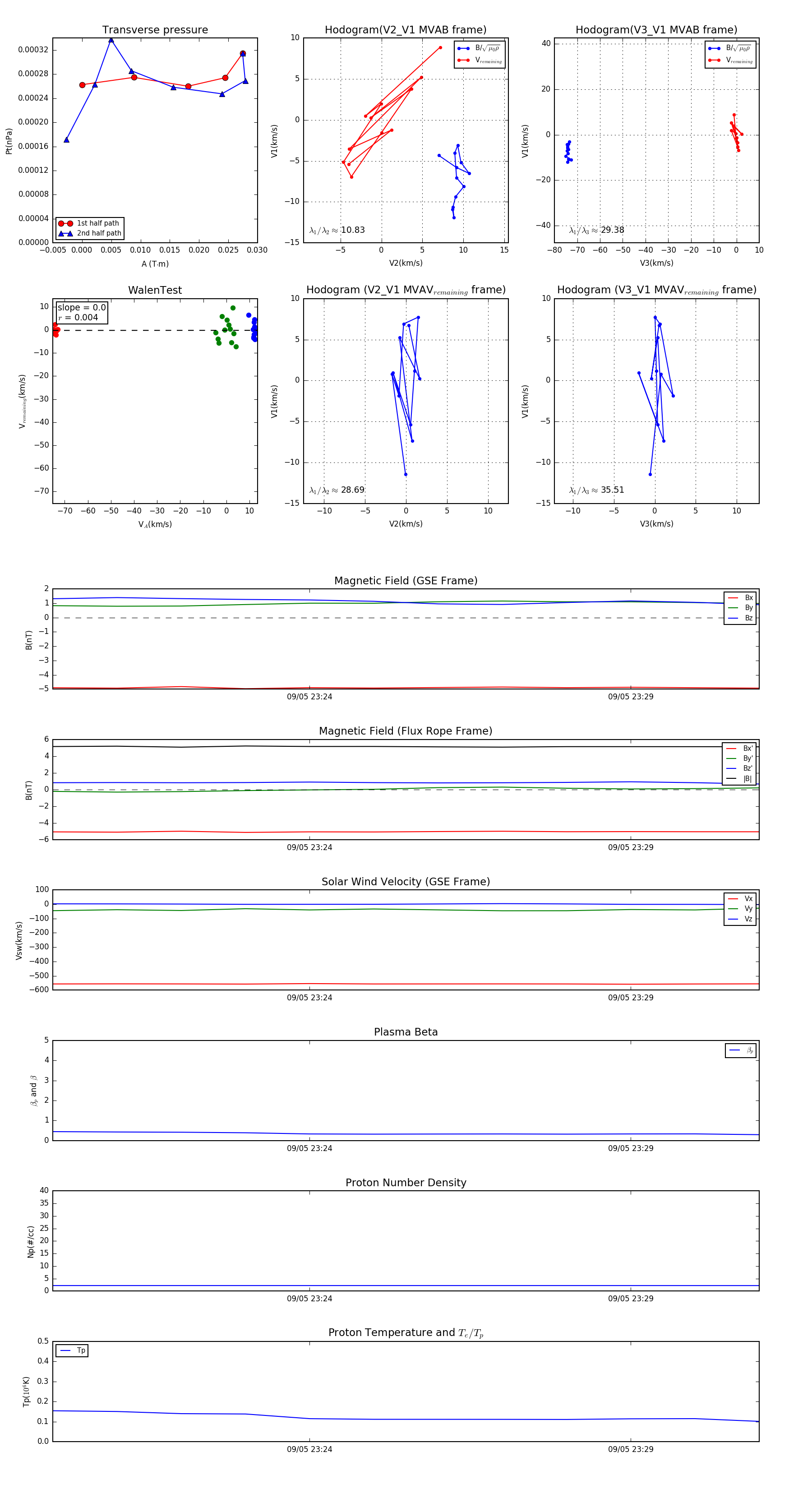Click the 'A (T·m)' x-axis label
The width and height of the screenshot is (812, 1489).
(155, 264)
